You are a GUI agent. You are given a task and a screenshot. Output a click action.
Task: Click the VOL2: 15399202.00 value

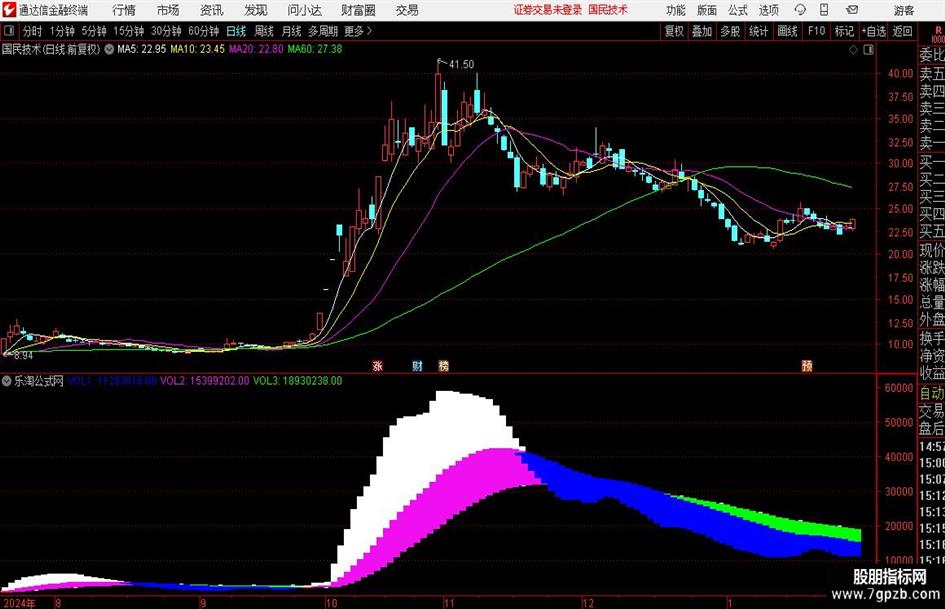pyautogui.click(x=204, y=381)
